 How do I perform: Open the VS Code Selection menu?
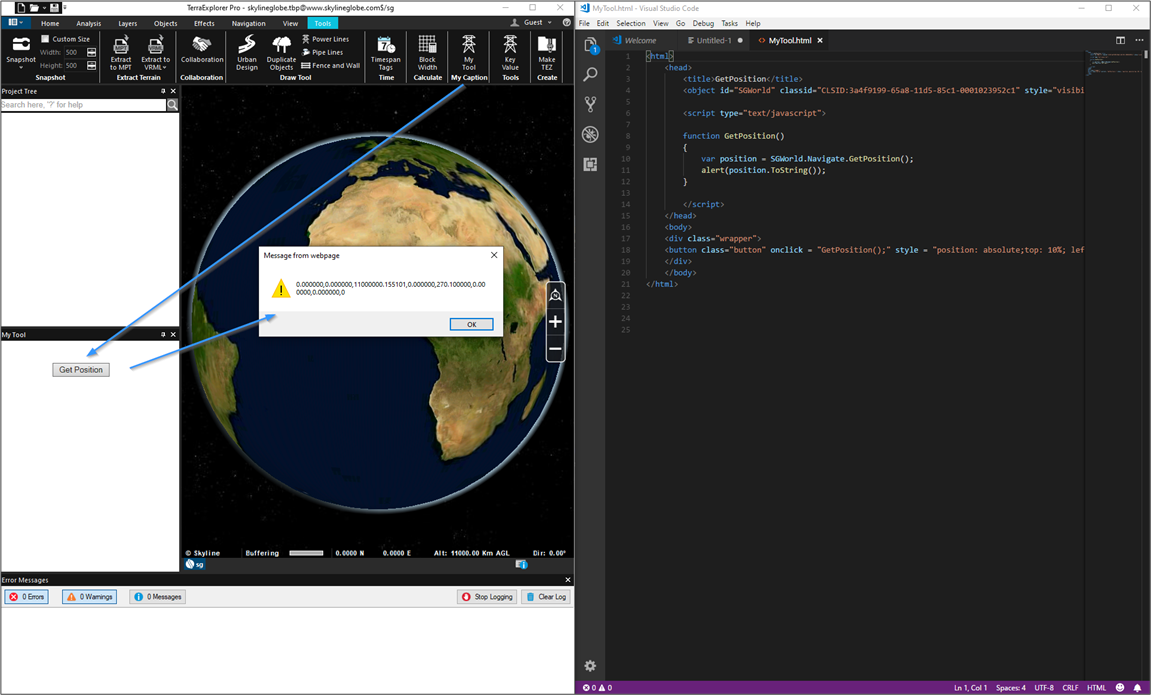631,23
